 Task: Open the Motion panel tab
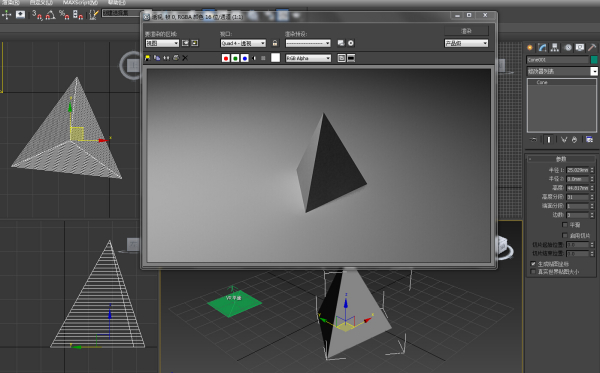[568, 47]
